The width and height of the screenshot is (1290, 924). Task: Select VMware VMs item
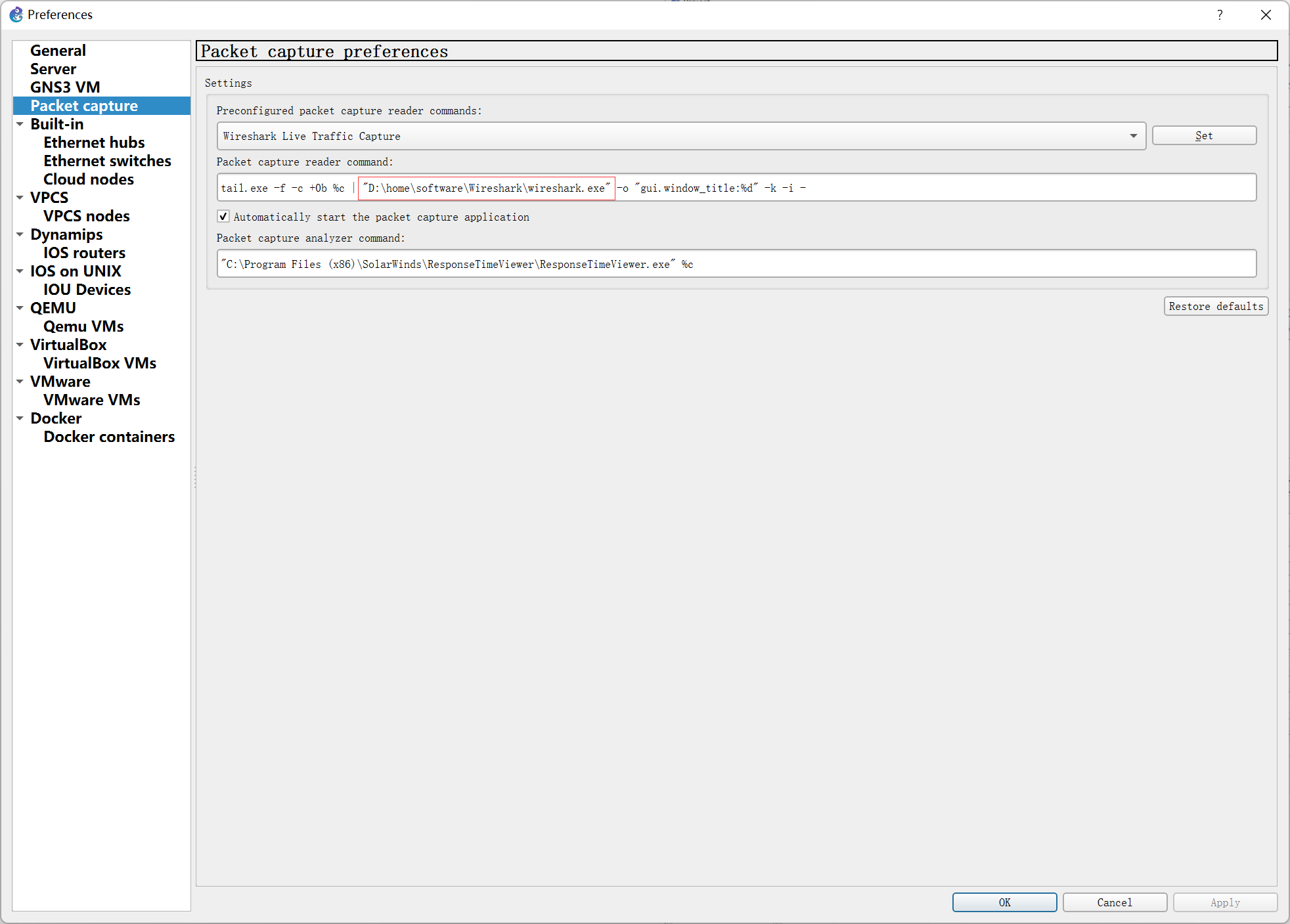coord(92,400)
